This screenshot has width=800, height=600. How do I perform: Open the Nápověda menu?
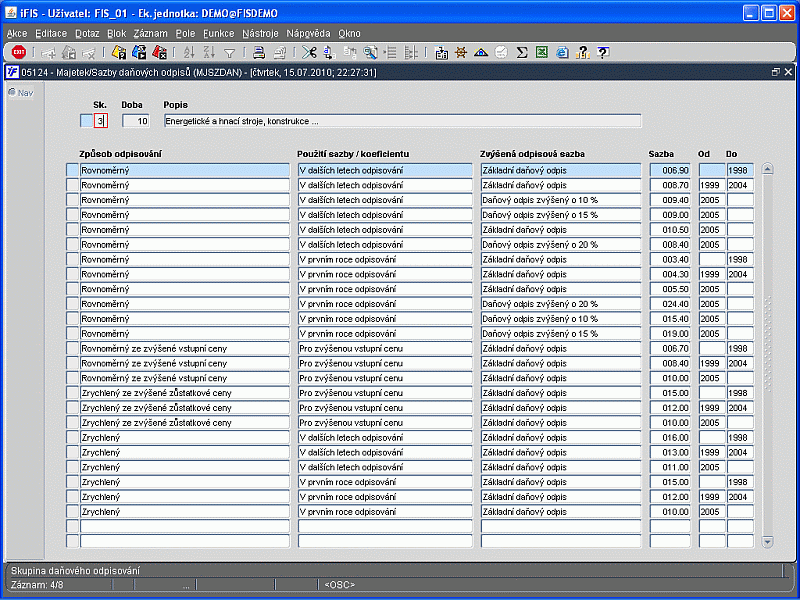coord(307,33)
